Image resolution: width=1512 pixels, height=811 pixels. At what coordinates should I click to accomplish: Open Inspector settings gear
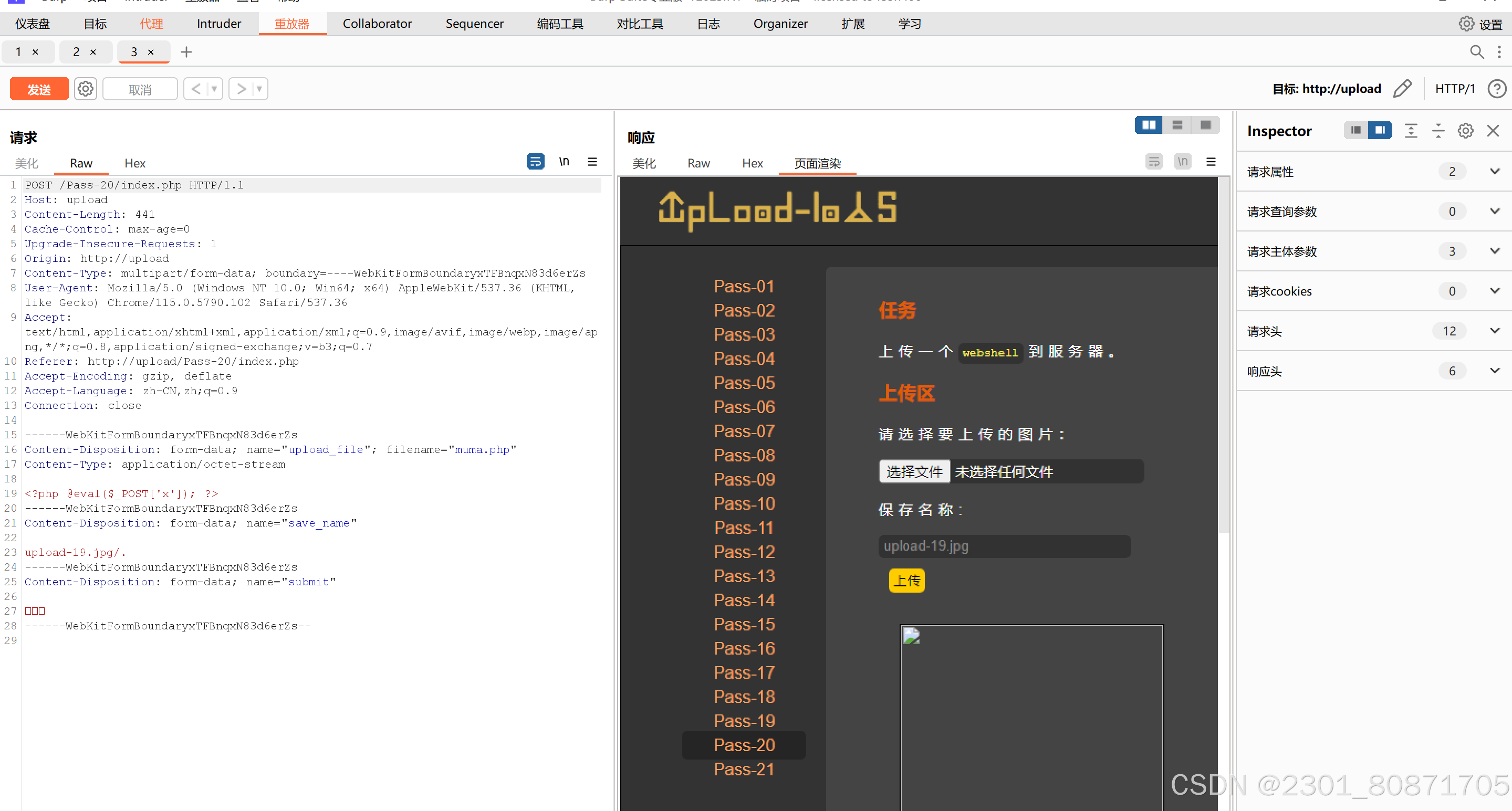pyautogui.click(x=1465, y=131)
